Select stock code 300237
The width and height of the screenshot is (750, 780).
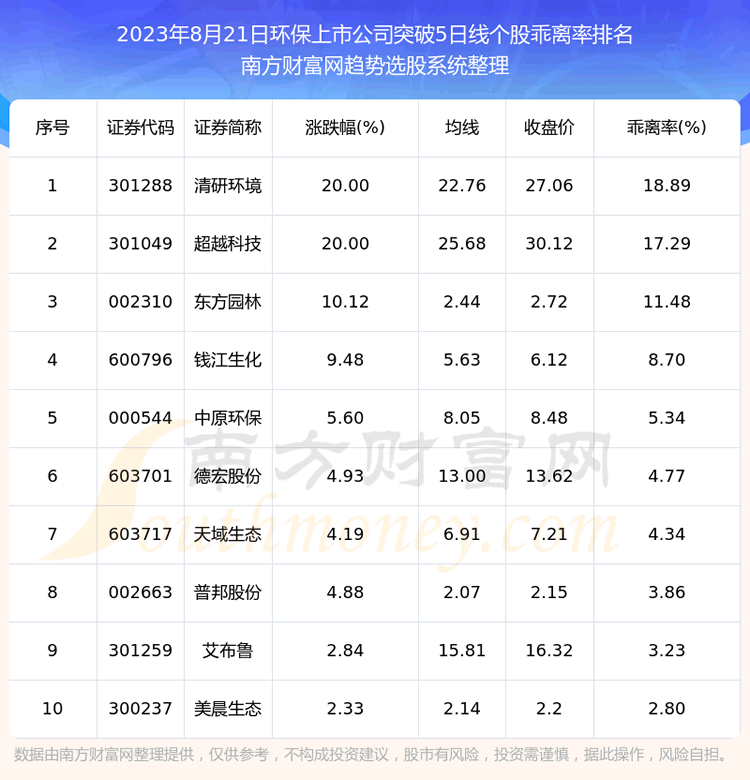(140, 708)
